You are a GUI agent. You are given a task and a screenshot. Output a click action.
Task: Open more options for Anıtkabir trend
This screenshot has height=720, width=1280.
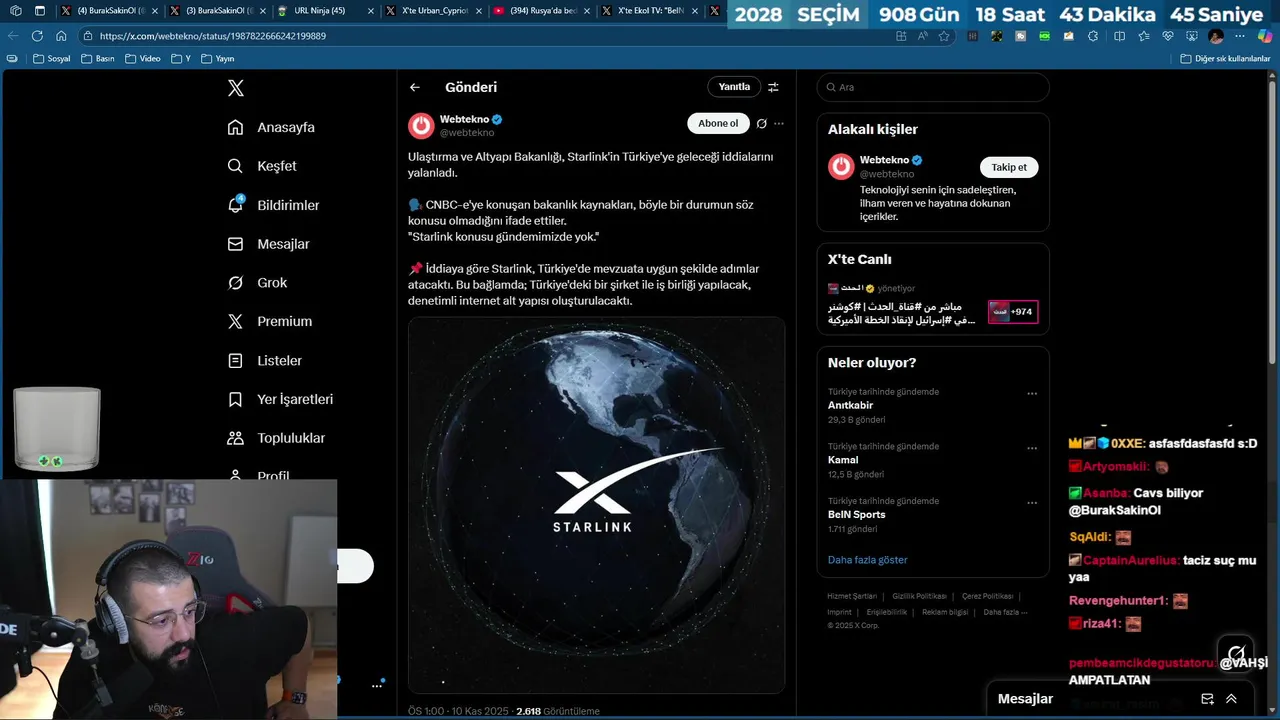tap(1032, 393)
